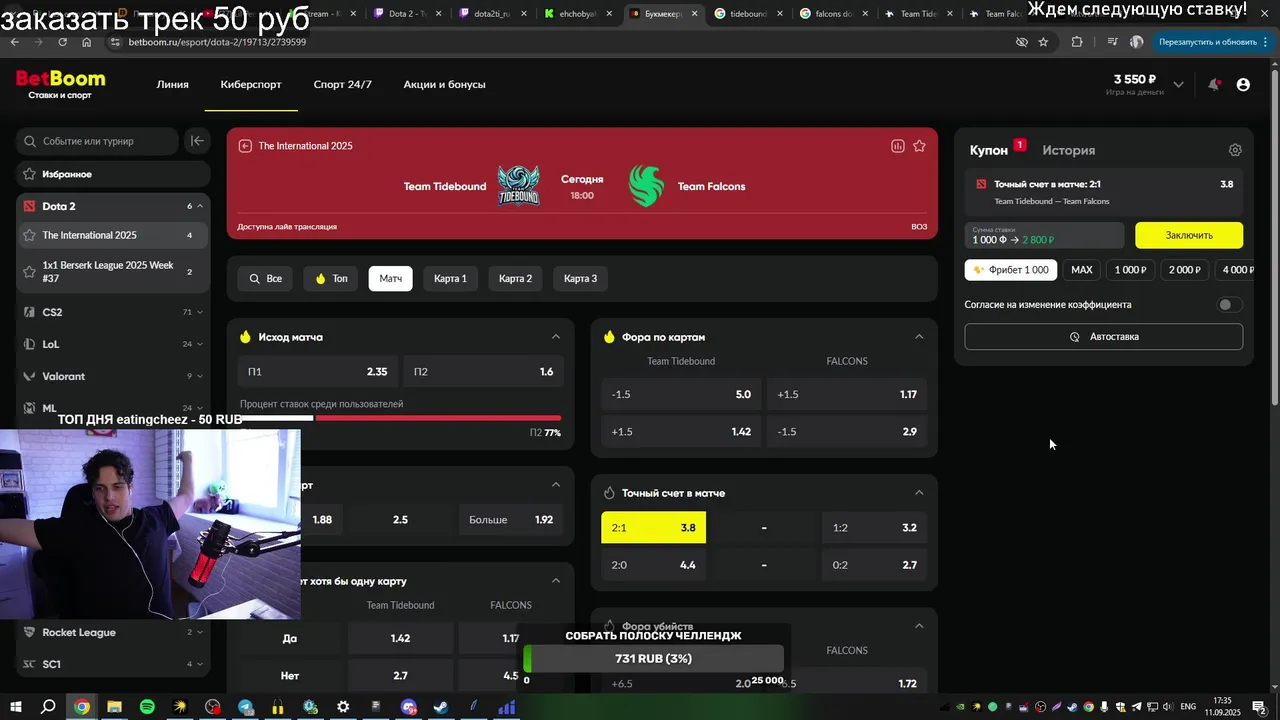The width and height of the screenshot is (1280, 720).
Task: Choose the 2 000 ₽ quick stake
Action: point(1184,270)
